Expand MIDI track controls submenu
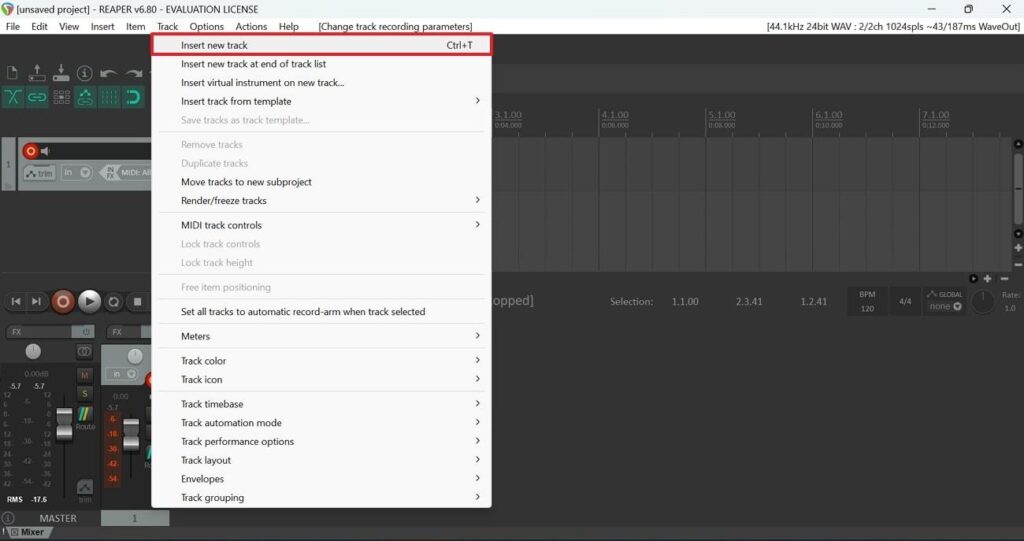 point(321,225)
